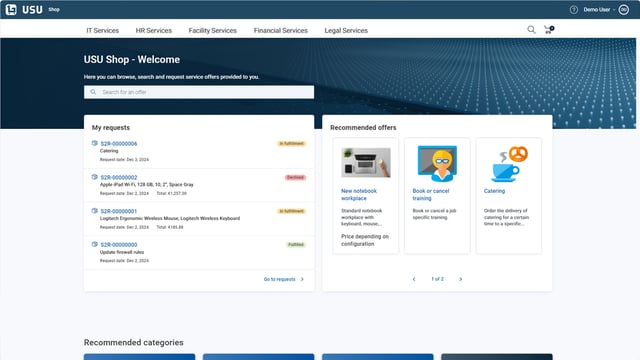Open request S2R-00000006
This screenshot has height=360, width=640.
pos(119,144)
